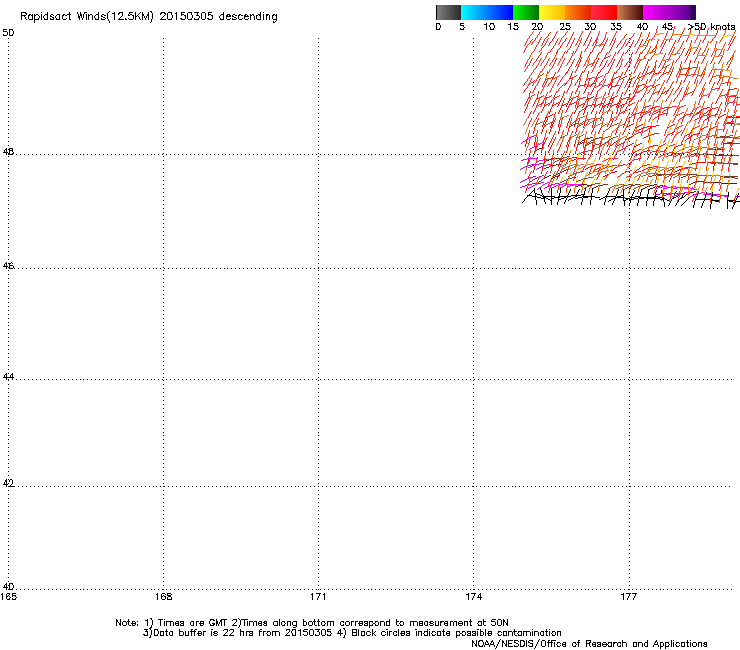The image size is (740, 650).
Task: Click legend scale label '35'
Action: pos(616,27)
